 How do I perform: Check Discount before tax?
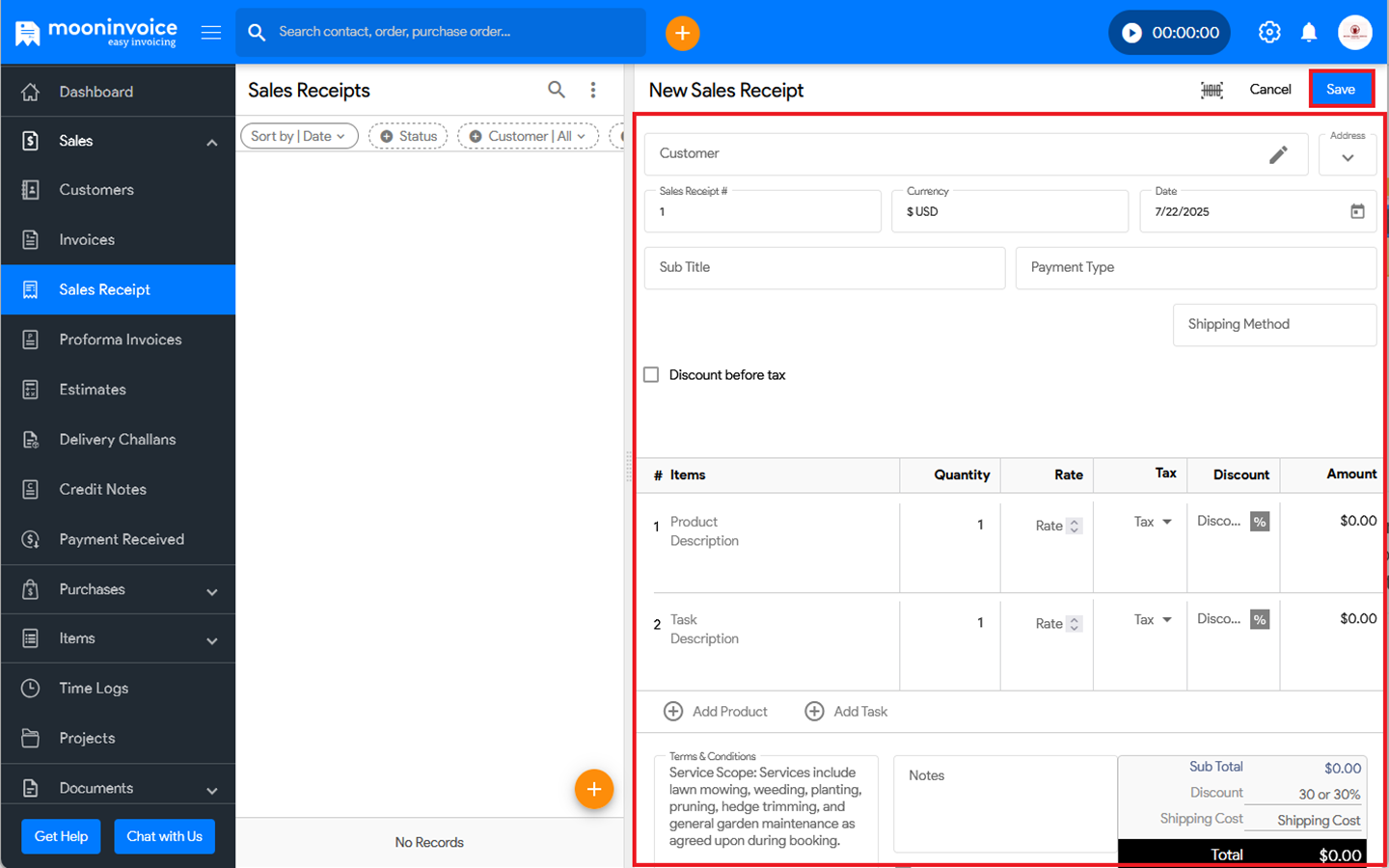[651, 375]
